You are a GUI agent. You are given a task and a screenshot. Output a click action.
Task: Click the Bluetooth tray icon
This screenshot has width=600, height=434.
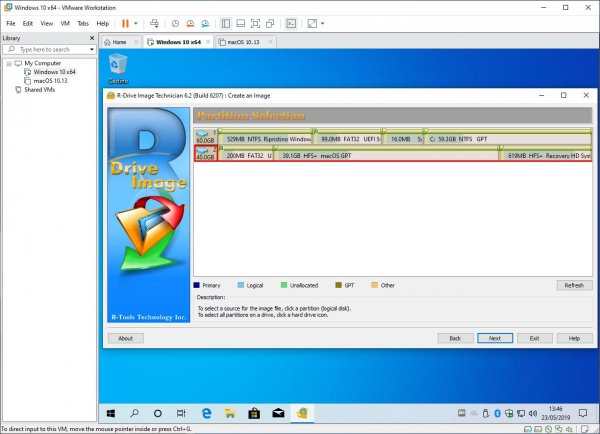[x=497, y=413]
